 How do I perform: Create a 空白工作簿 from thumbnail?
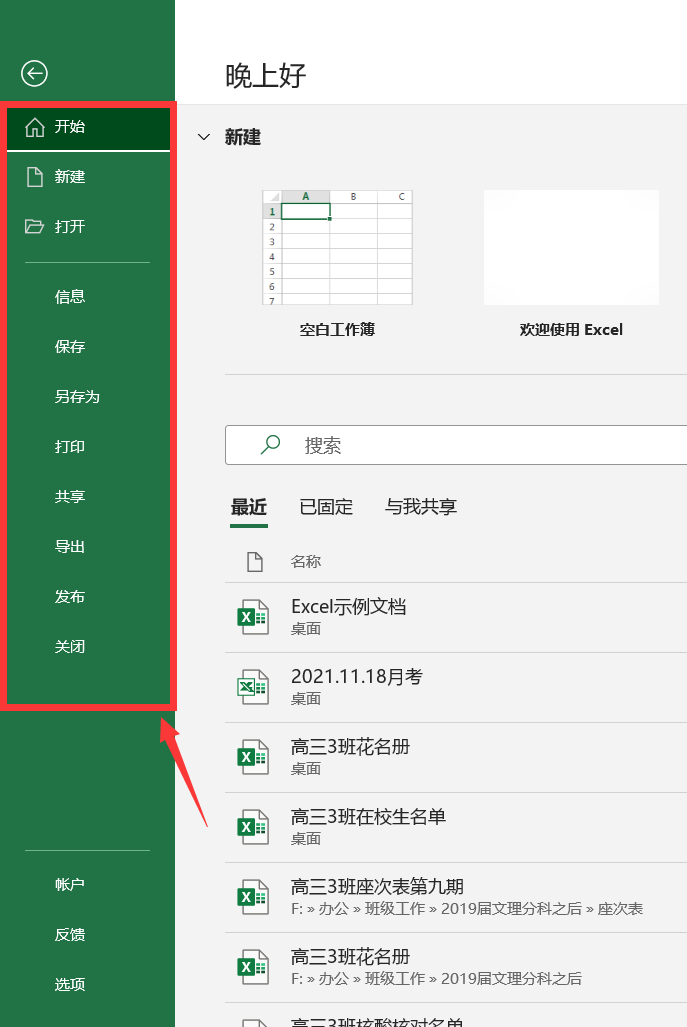coord(337,248)
